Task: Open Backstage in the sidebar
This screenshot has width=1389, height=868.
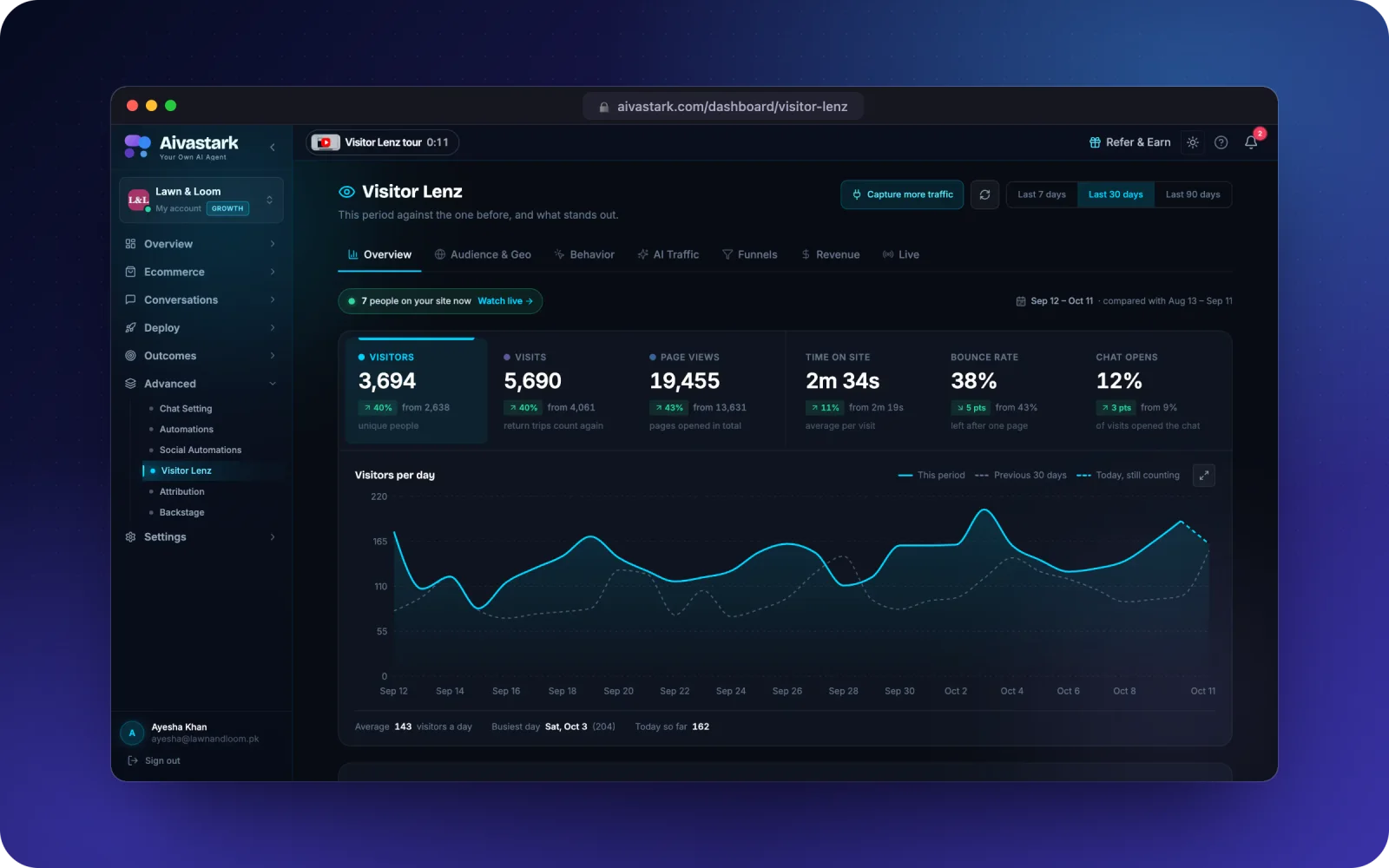Action: (181, 512)
